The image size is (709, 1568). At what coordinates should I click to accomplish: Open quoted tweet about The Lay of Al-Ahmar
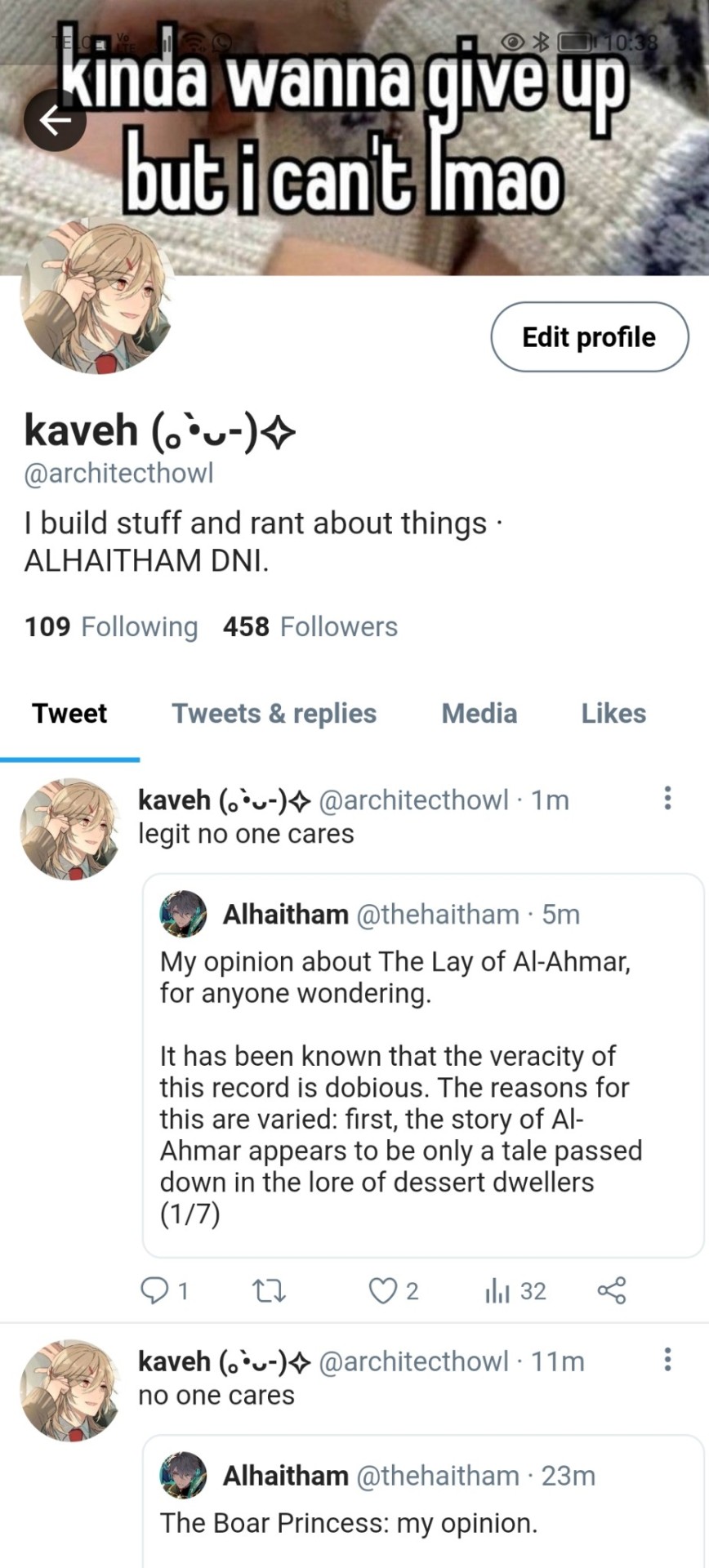point(423,1065)
